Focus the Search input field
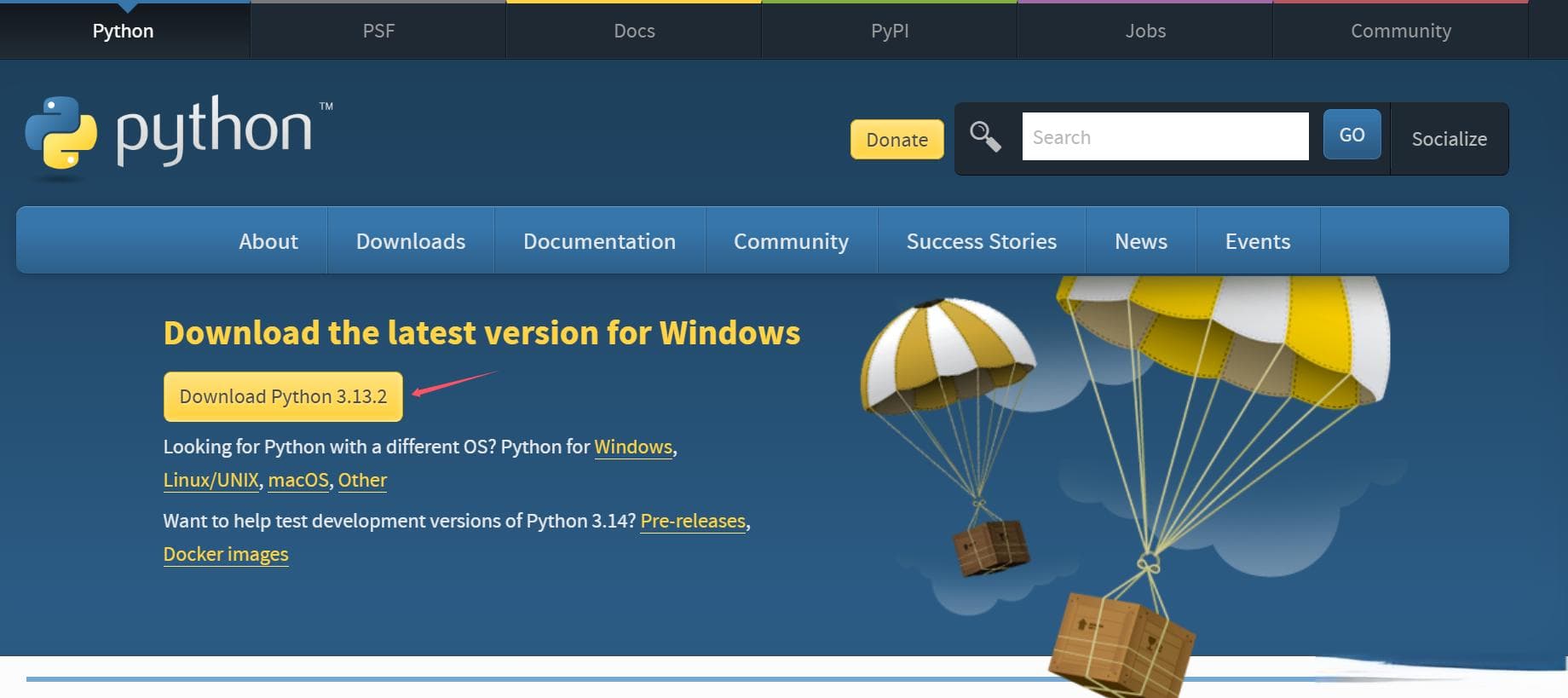 click(1165, 136)
